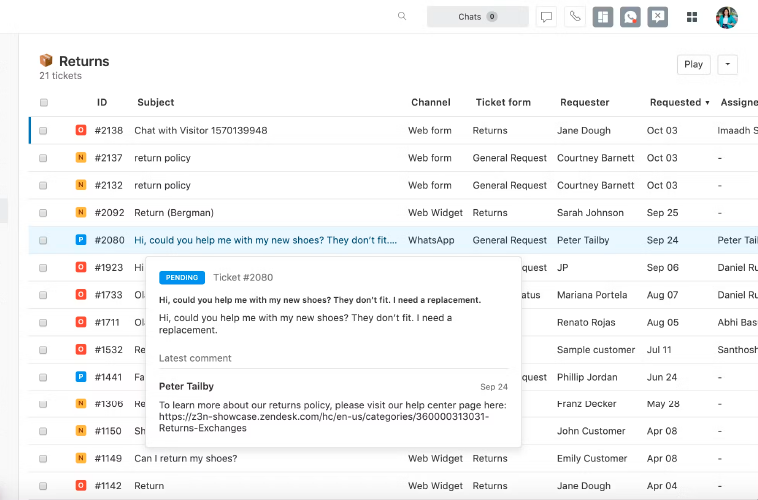758x500 pixels.
Task: Click the Channel column header
Action: [x=430, y=102]
